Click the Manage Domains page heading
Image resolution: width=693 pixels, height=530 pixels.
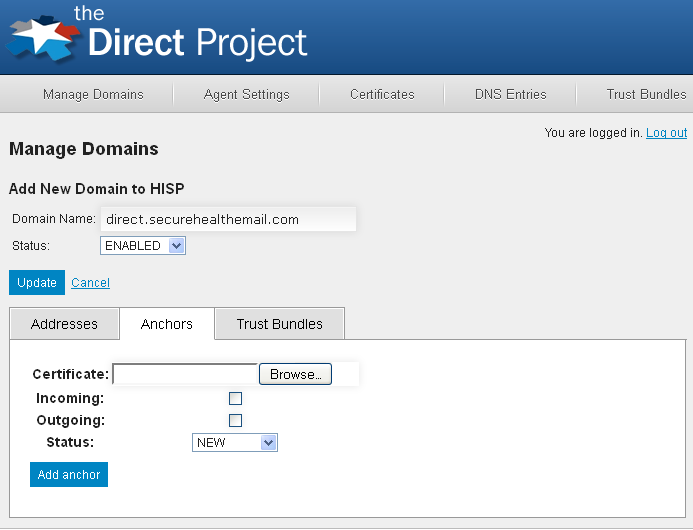point(84,149)
